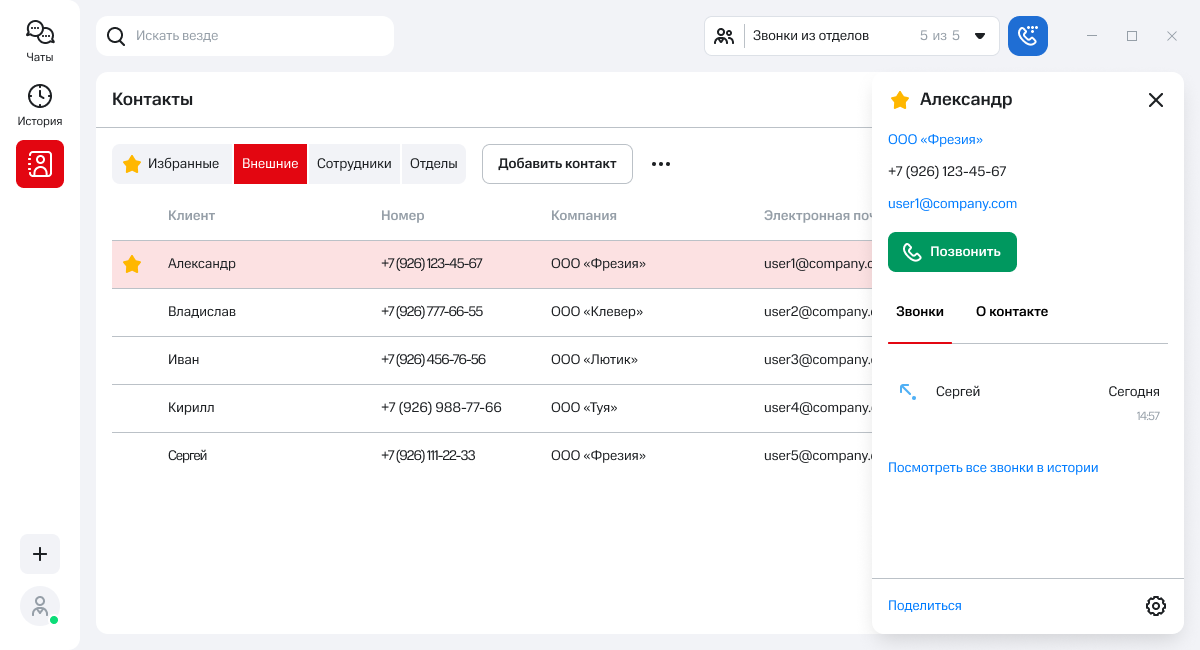Open the three-dots more options menu
This screenshot has height=650, width=1200.
[661, 164]
